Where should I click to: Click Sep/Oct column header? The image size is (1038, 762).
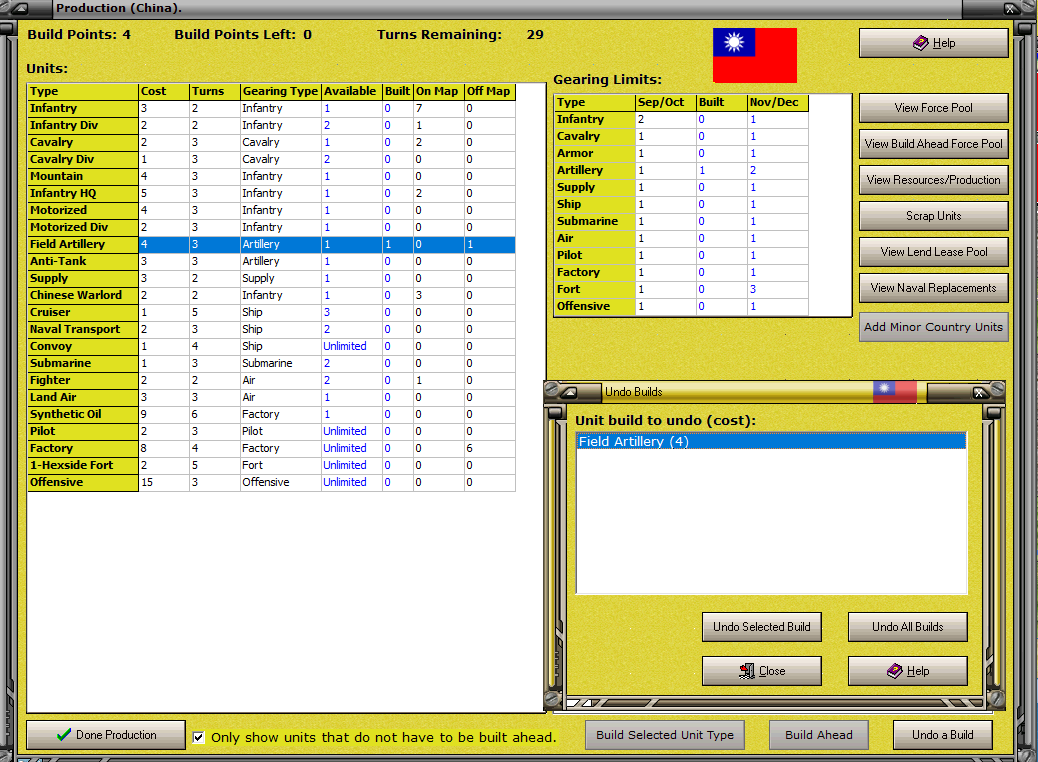coord(665,103)
